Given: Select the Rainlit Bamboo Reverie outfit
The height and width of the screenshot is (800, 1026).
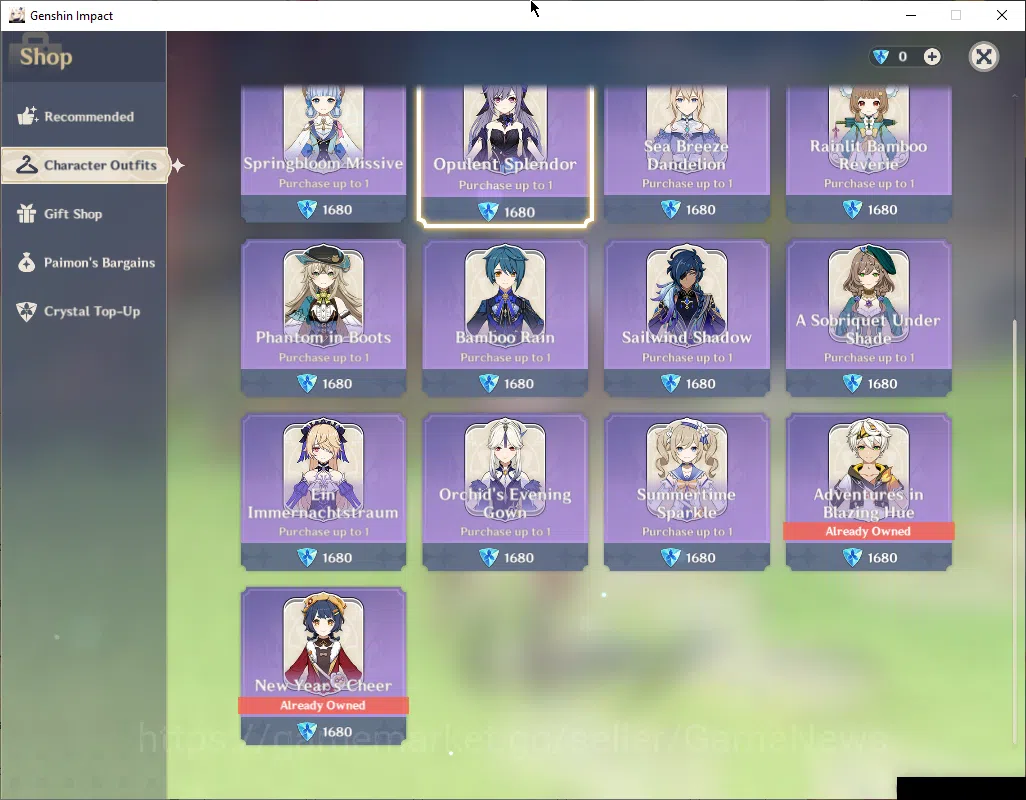Looking at the screenshot, I should click(x=868, y=154).
